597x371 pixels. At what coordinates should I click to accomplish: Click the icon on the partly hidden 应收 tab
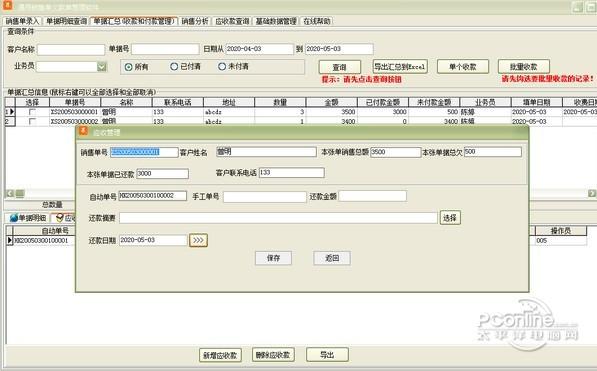pos(59,217)
